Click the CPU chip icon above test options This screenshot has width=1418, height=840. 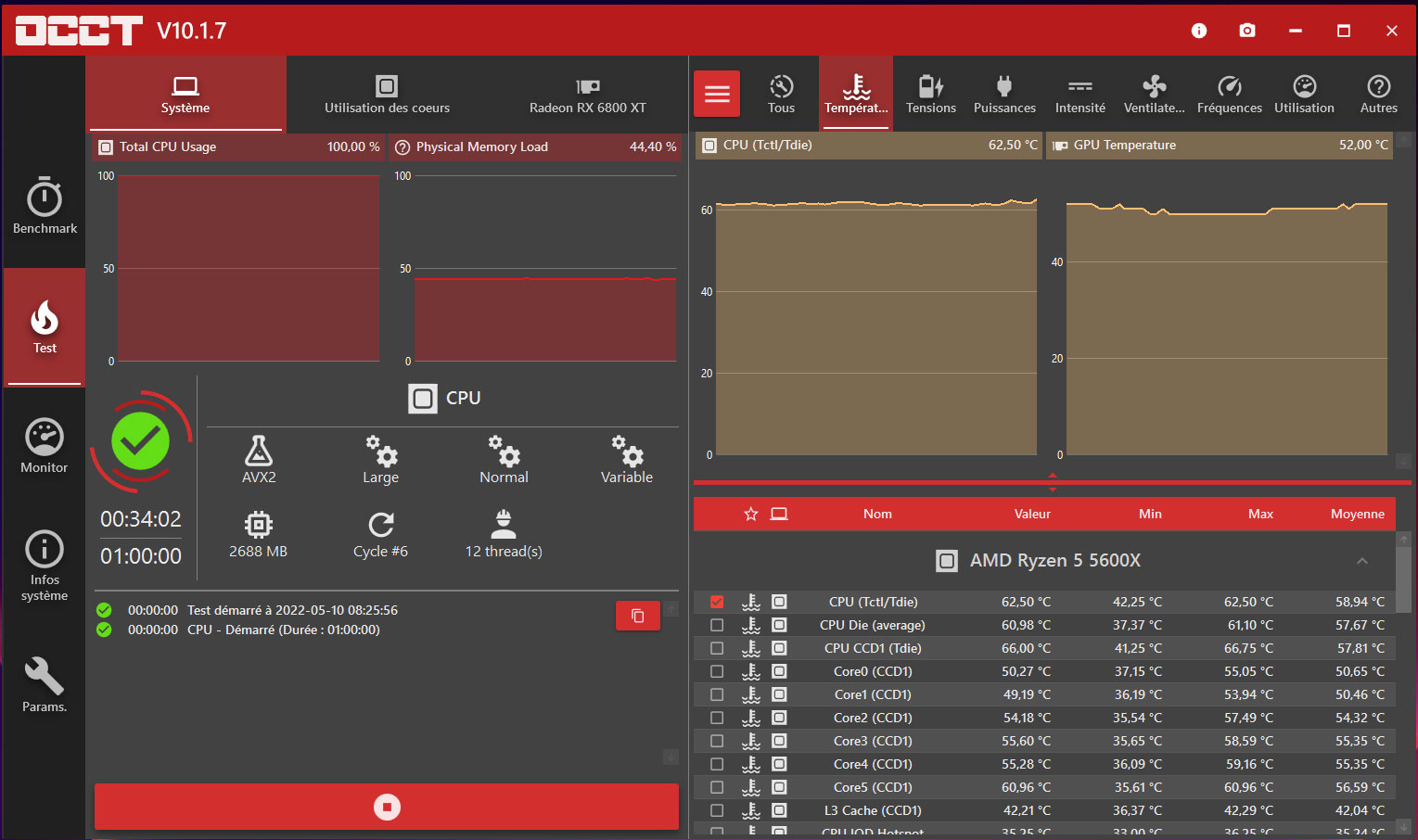(423, 399)
